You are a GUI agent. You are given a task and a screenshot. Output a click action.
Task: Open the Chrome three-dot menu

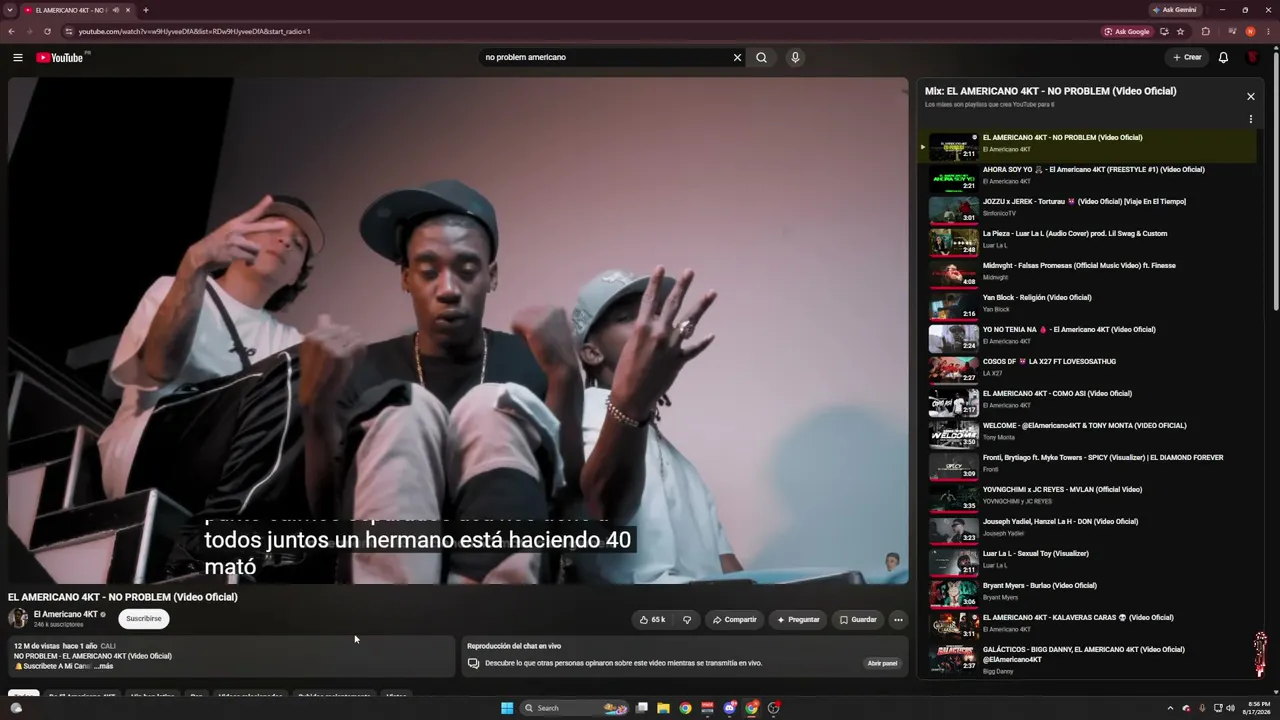[1269, 31]
